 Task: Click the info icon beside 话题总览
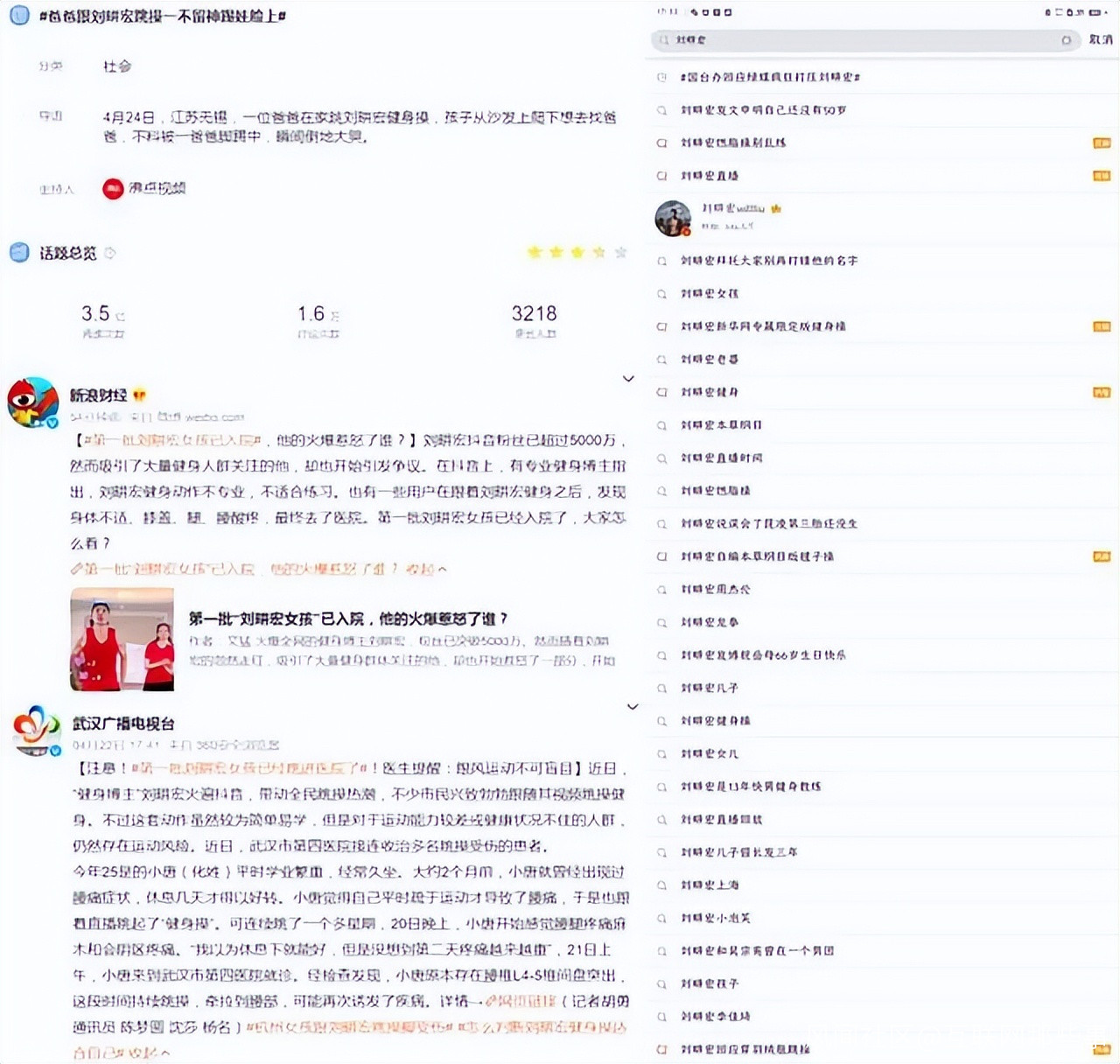point(110,253)
